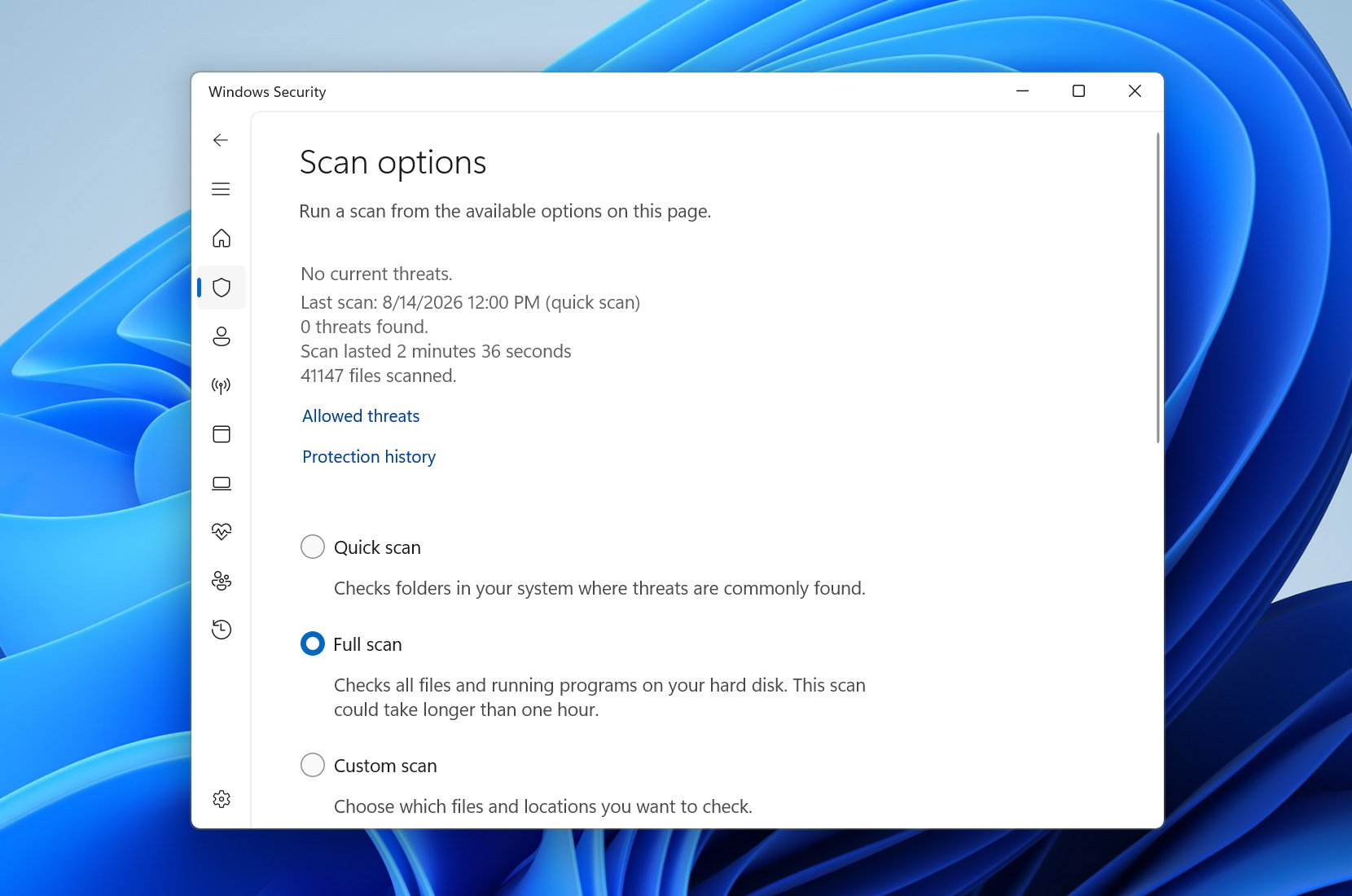Open Firewall & network protection icon
Image resolution: width=1352 pixels, height=896 pixels.
click(222, 385)
